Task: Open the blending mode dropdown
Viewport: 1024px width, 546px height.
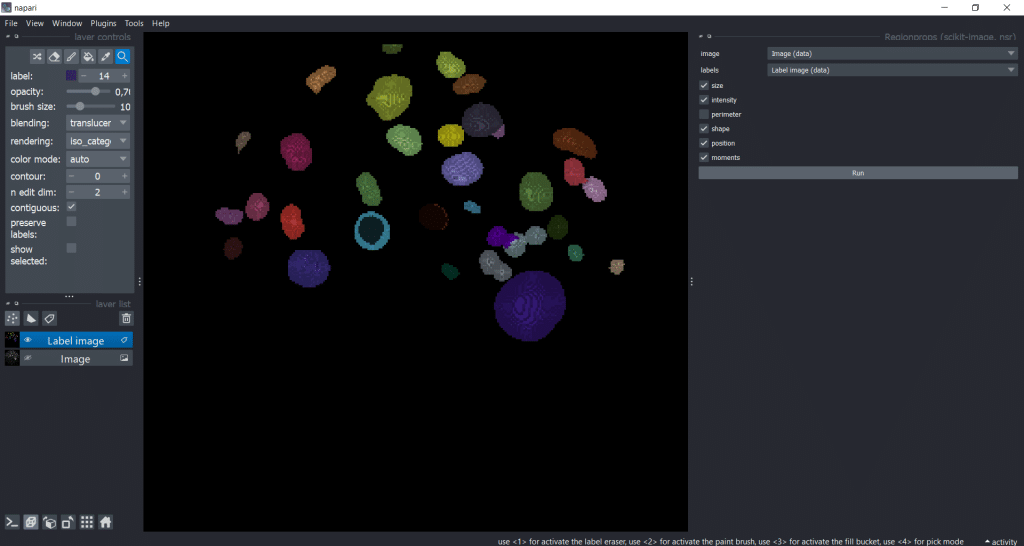Action: click(98, 123)
